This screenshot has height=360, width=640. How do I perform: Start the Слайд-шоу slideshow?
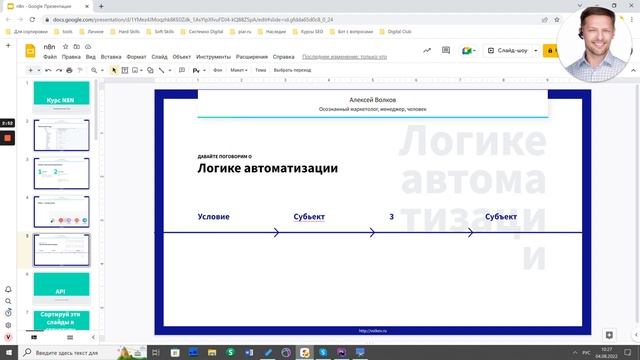508,51
